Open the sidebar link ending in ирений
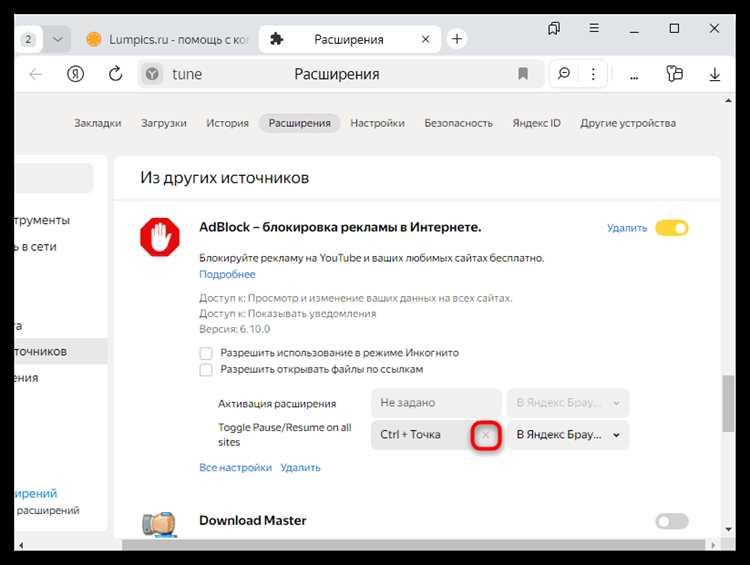 coord(36,493)
